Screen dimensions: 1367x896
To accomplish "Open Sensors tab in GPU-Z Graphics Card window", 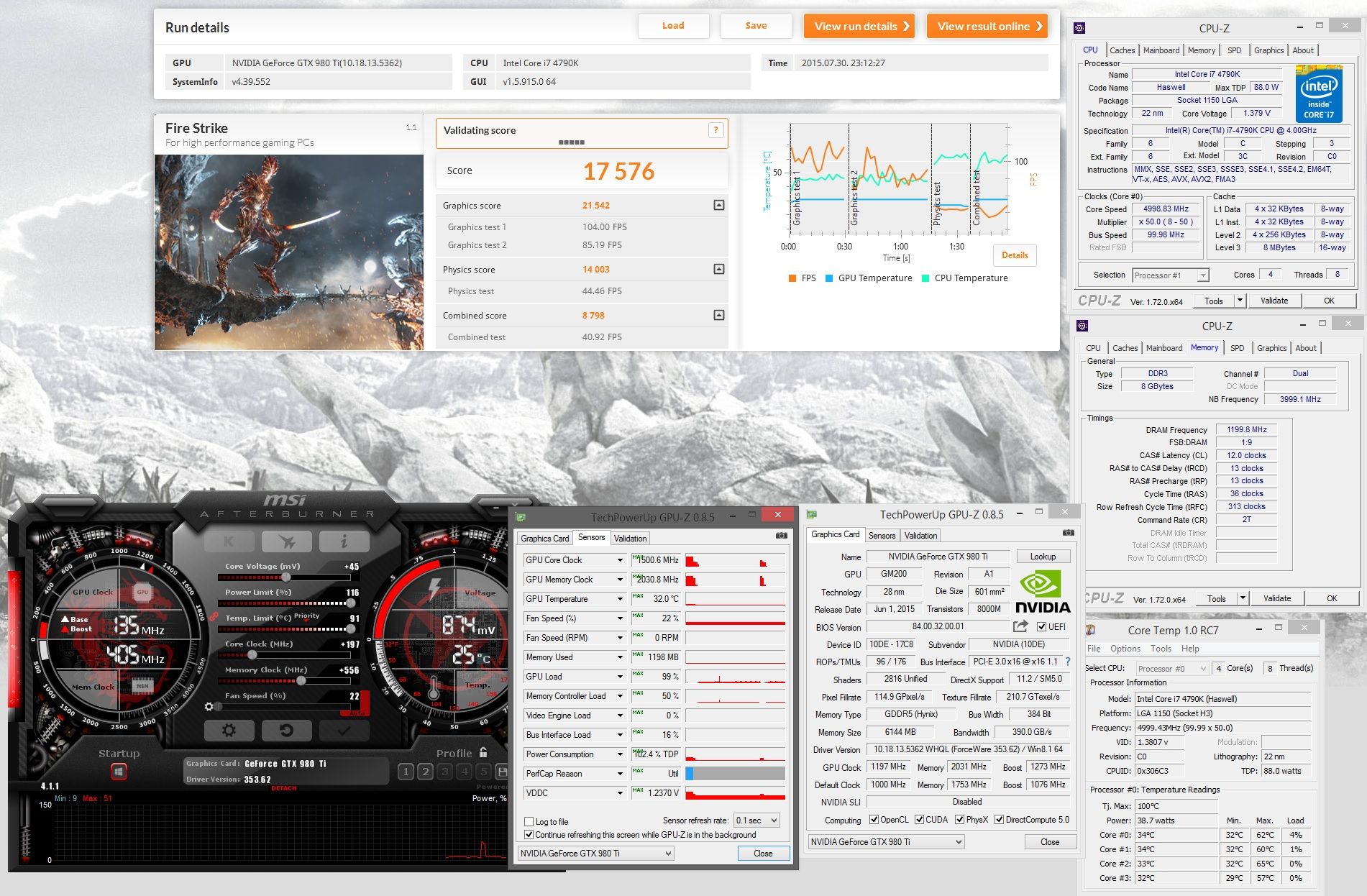I will point(882,535).
